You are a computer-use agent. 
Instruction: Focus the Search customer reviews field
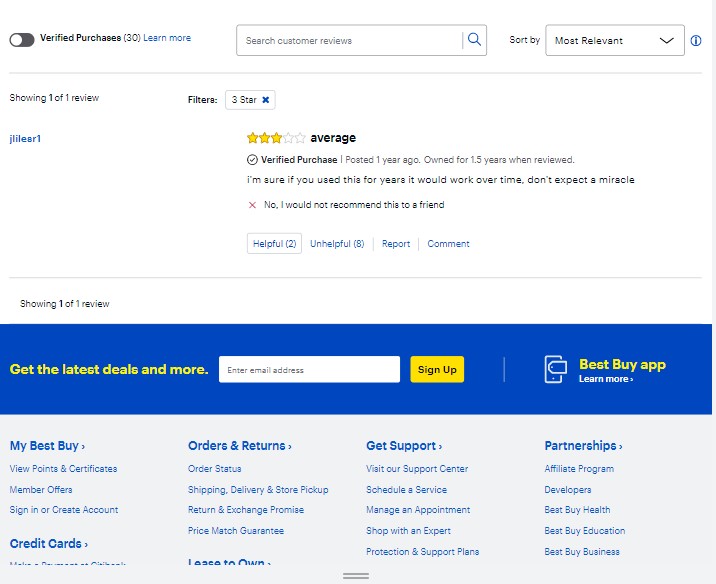click(349, 41)
